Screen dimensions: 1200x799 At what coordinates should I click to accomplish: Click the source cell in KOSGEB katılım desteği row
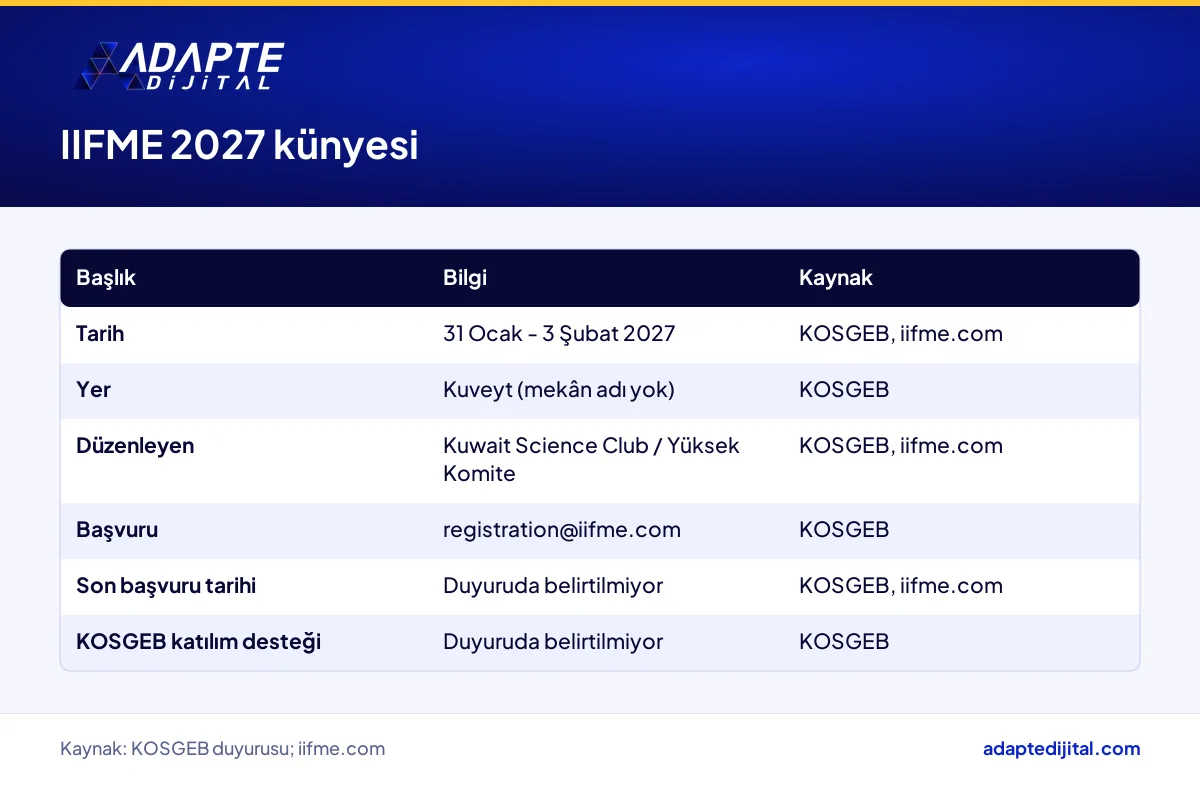(x=844, y=642)
